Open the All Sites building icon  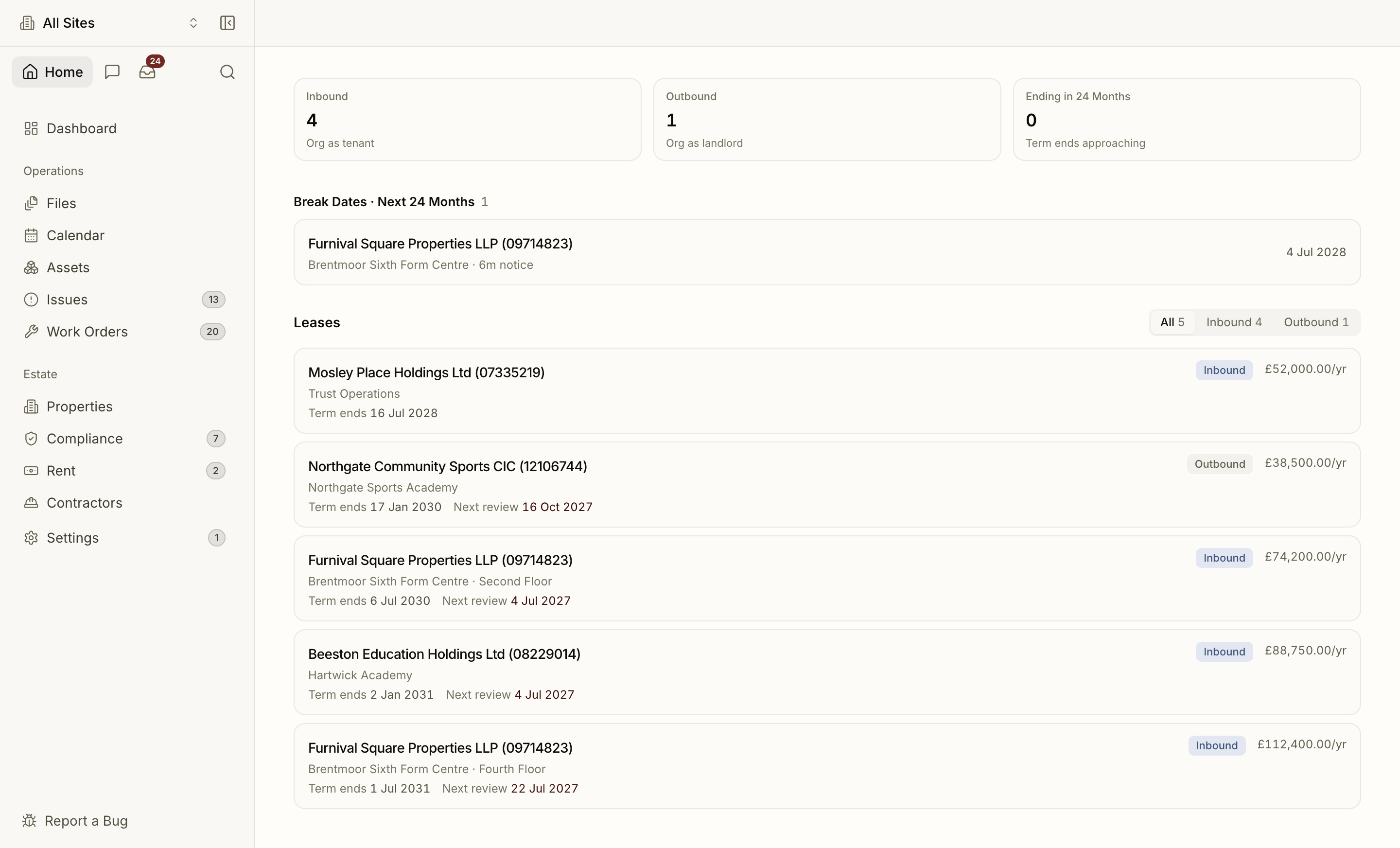[x=27, y=23]
